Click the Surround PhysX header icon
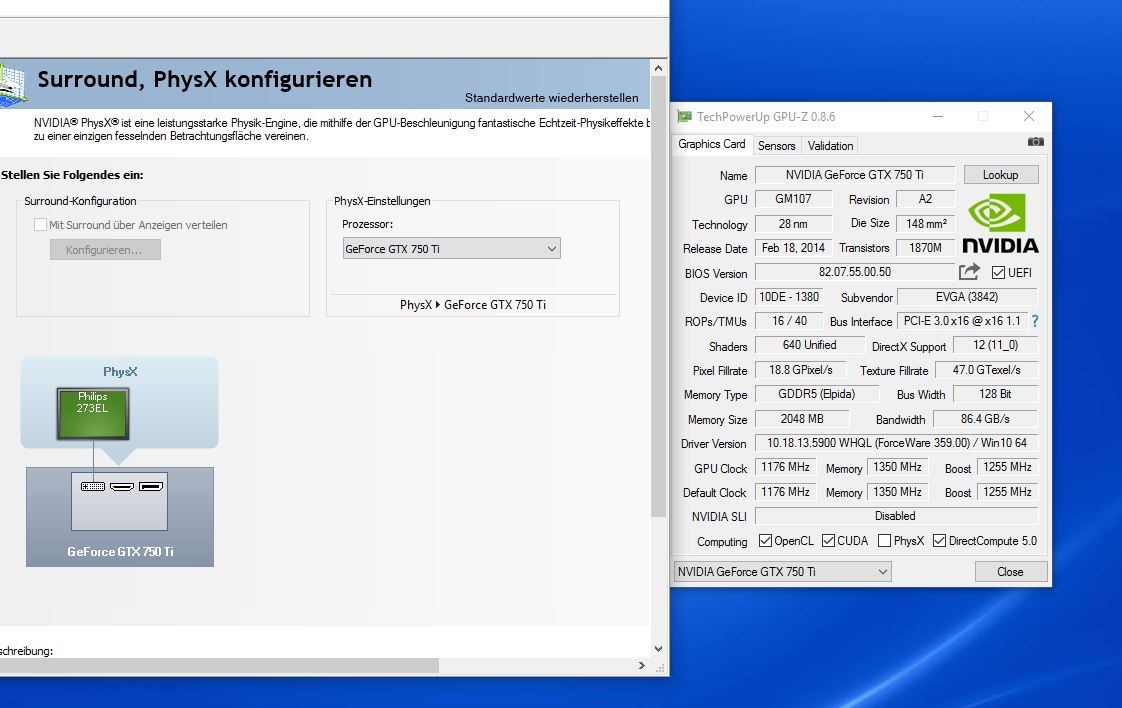1122x708 pixels. 13,84
